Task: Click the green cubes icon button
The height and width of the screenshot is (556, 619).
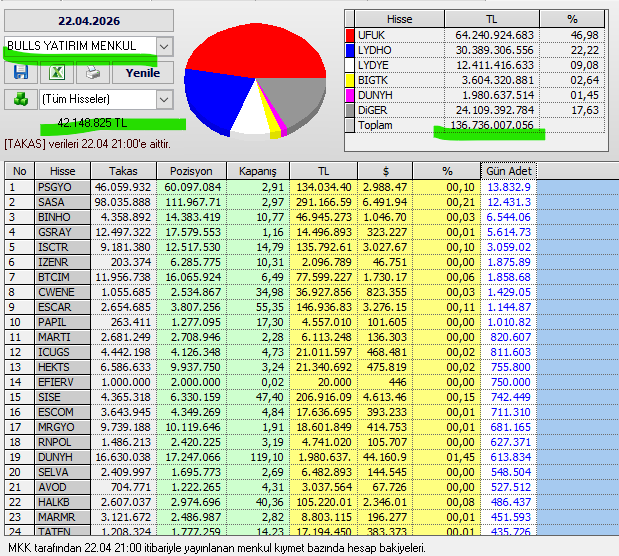Action: (x=21, y=99)
